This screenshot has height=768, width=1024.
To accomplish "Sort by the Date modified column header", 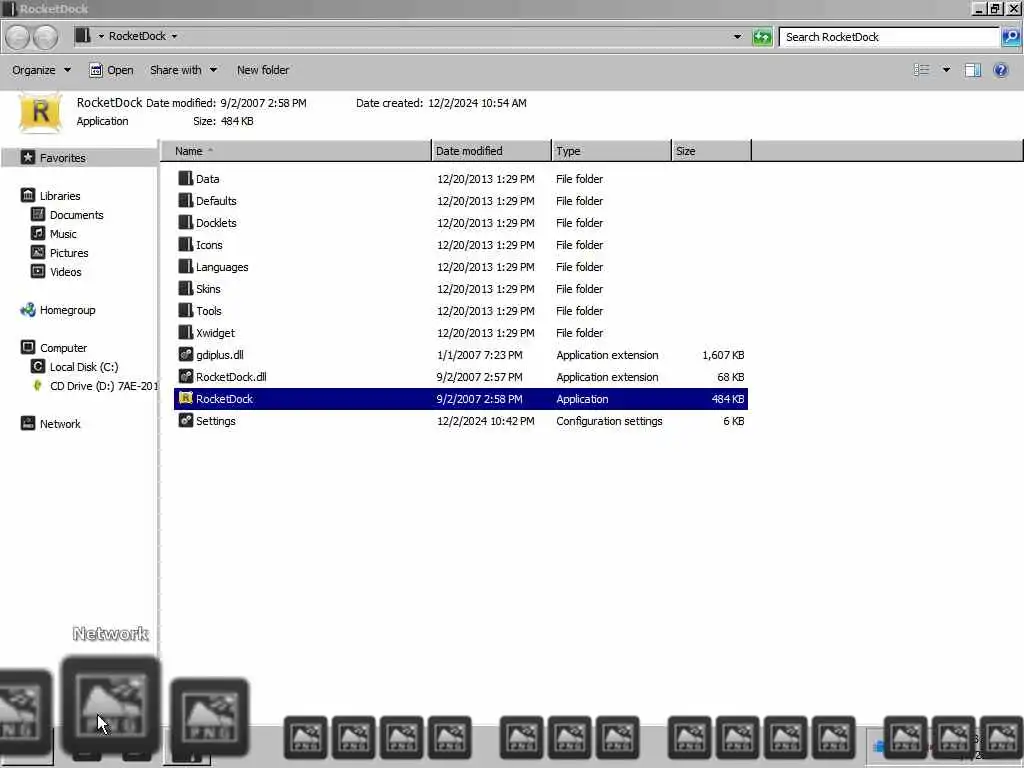I will point(491,151).
